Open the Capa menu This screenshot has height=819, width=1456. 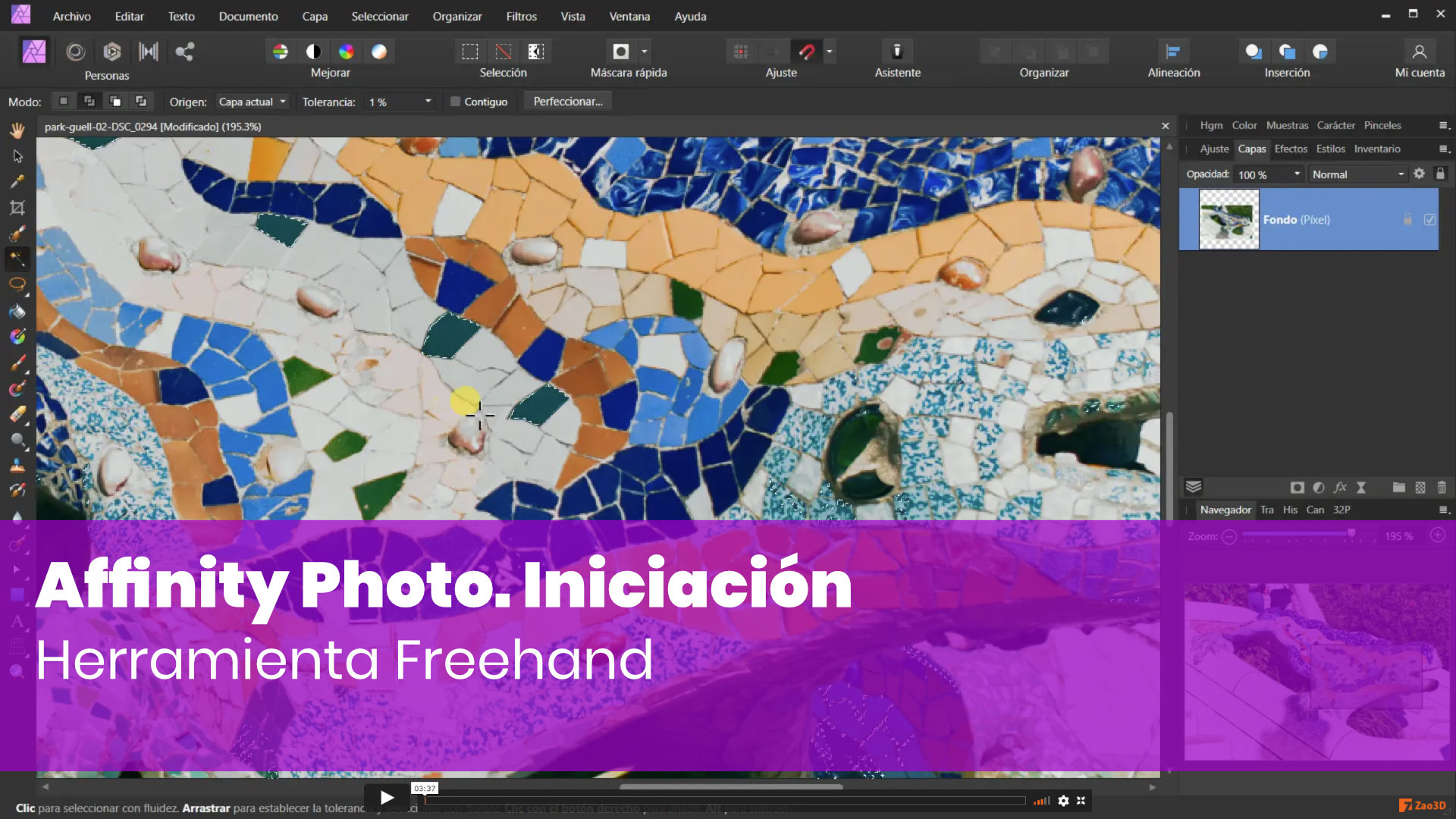[x=315, y=16]
